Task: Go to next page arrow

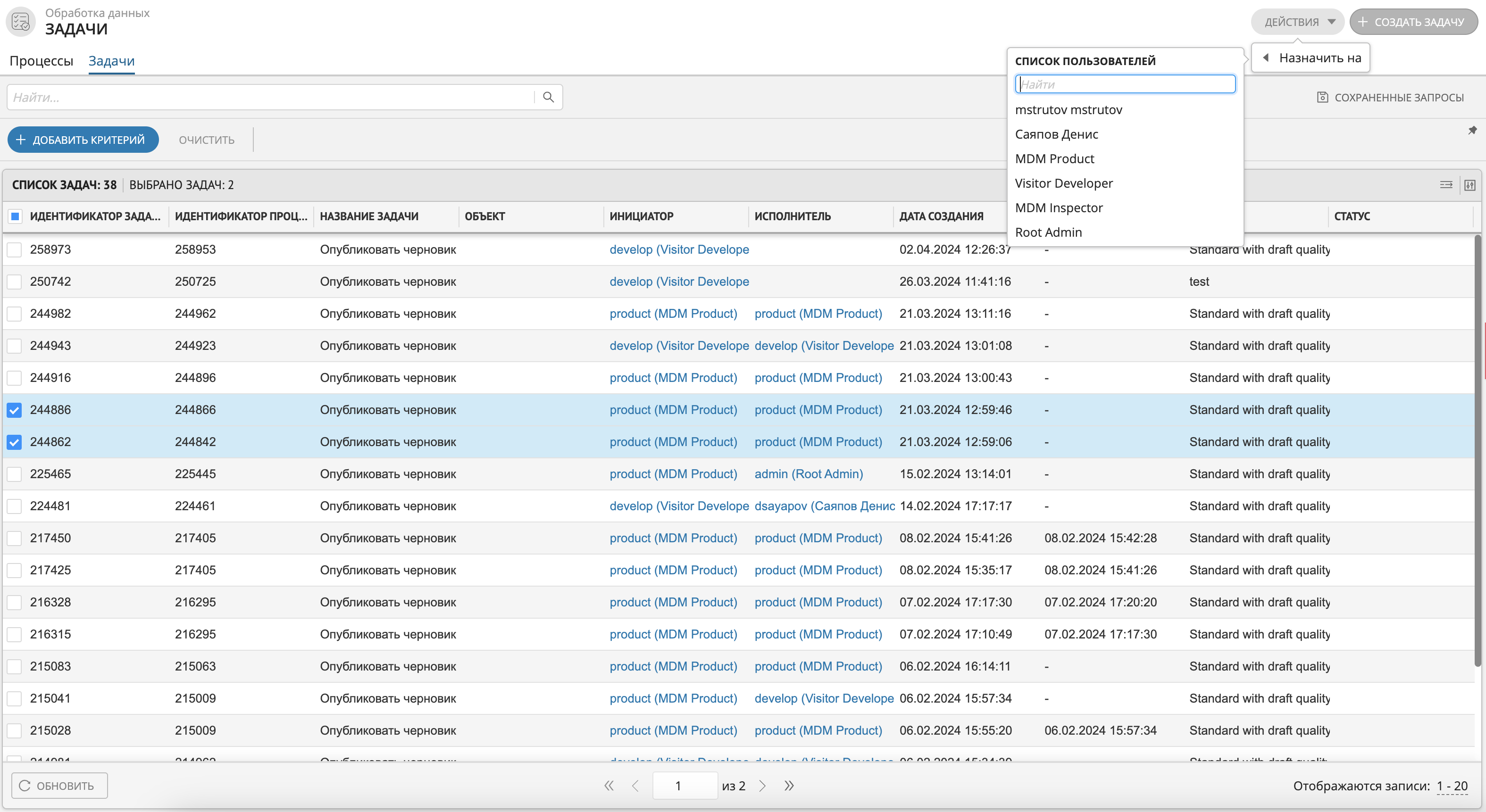Action: 762,786
